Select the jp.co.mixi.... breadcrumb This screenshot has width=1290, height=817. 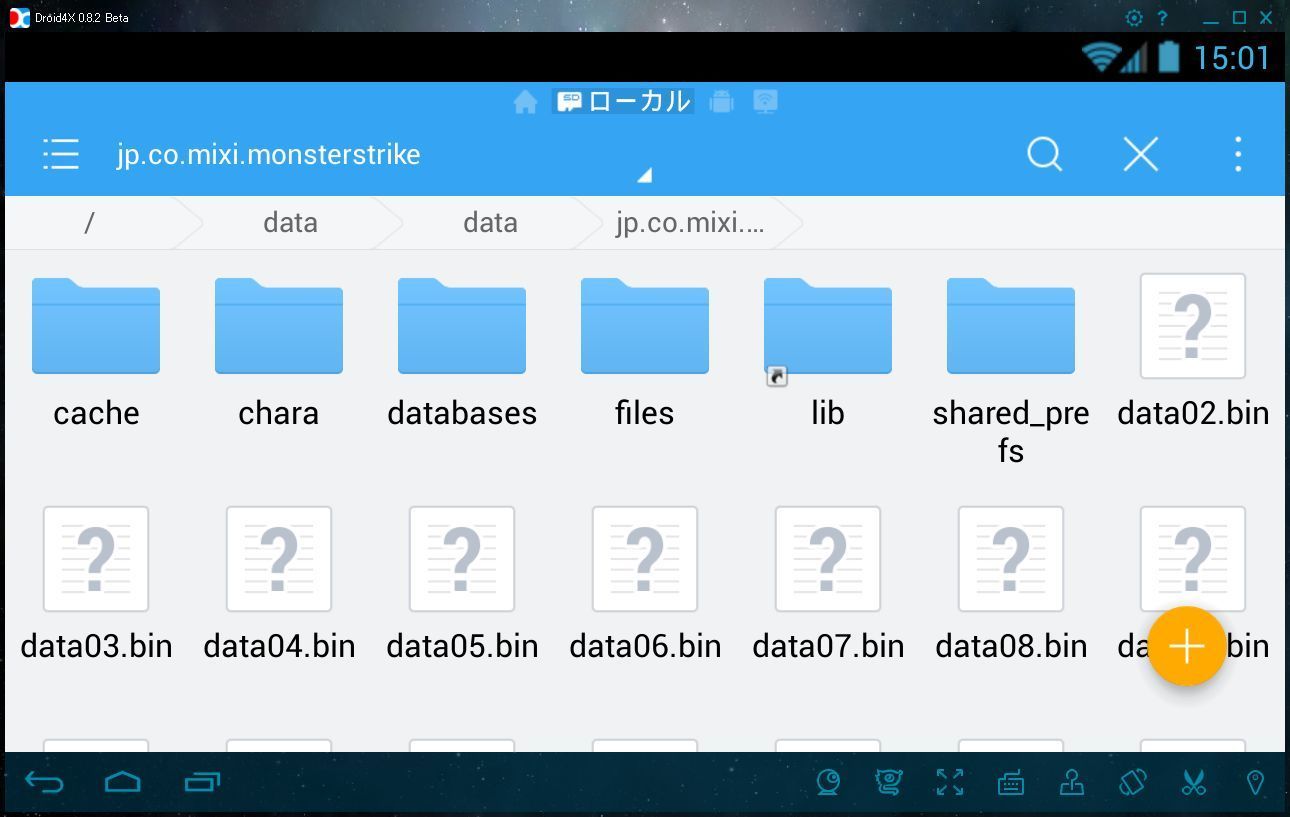pos(690,222)
